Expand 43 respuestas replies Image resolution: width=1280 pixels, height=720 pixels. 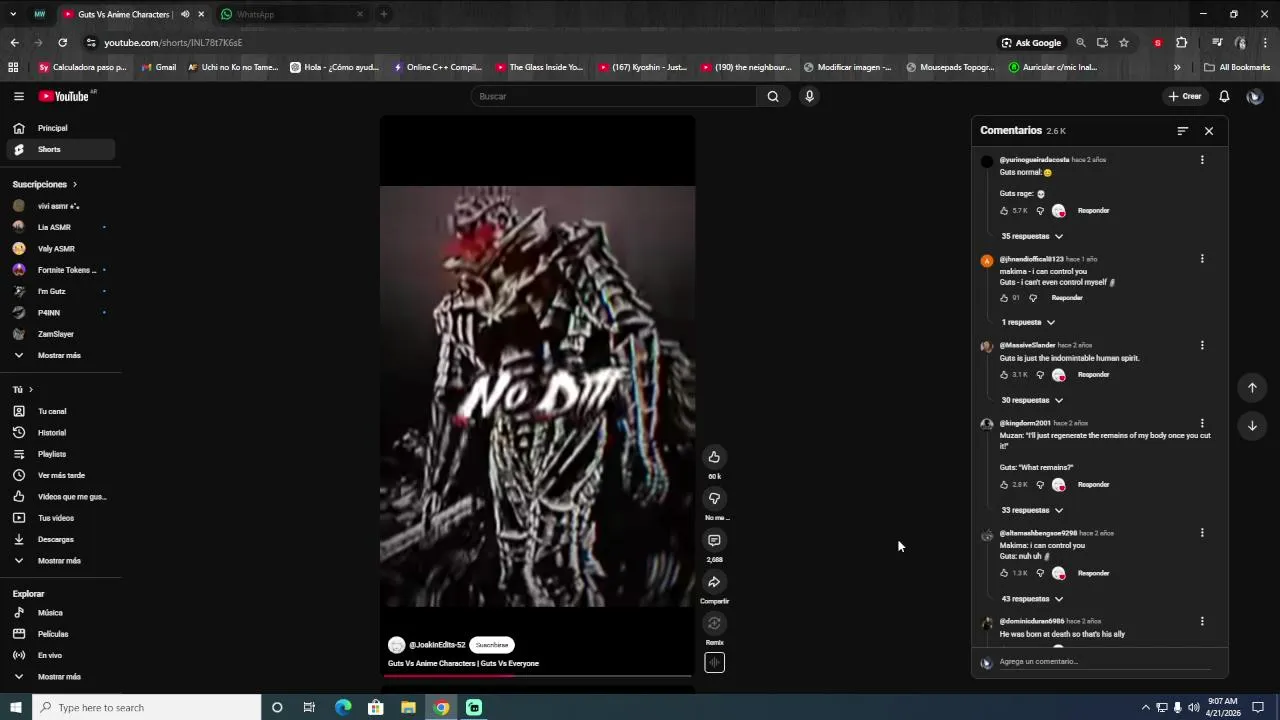click(1032, 599)
